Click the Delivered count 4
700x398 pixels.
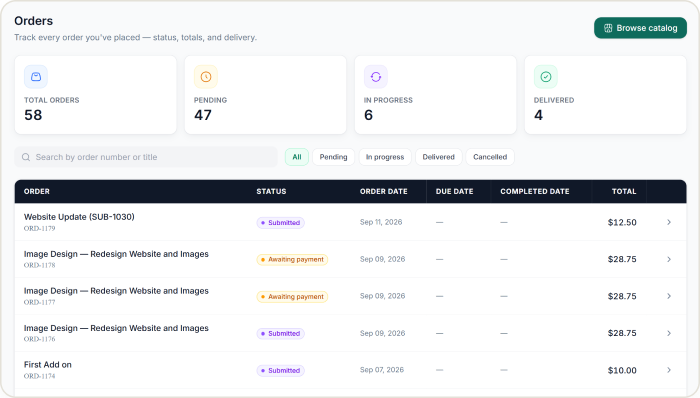click(x=538, y=115)
